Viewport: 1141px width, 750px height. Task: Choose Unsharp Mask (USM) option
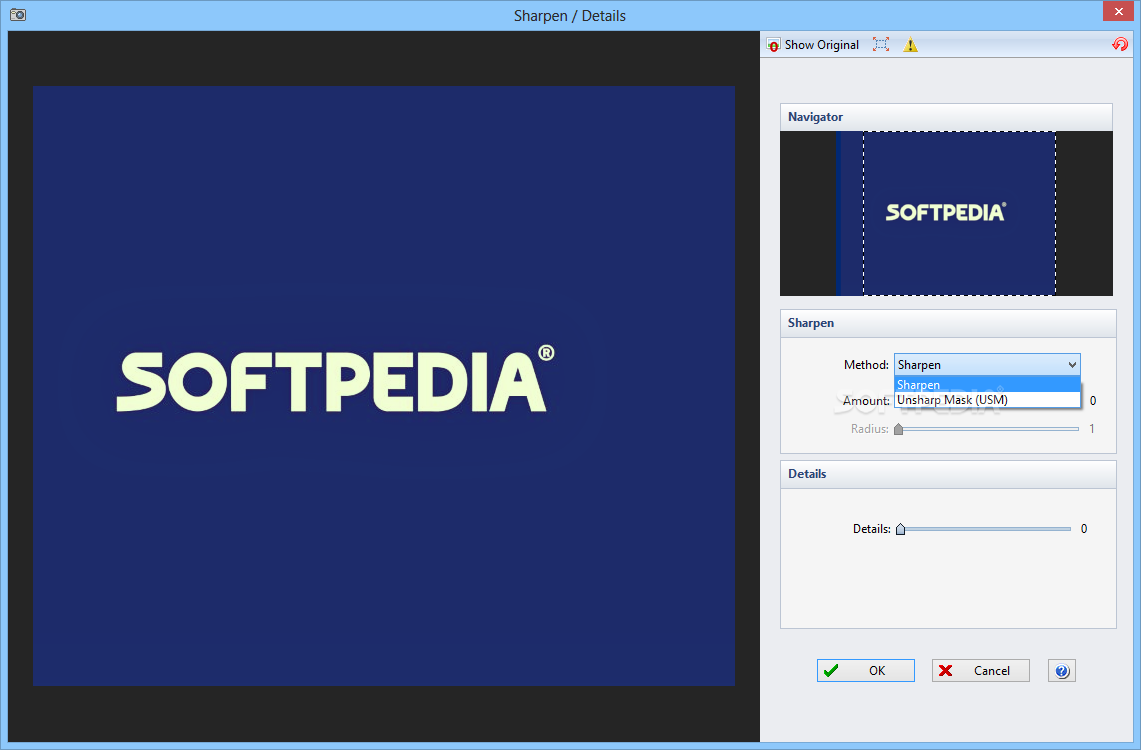pyautogui.click(x=987, y=400)
